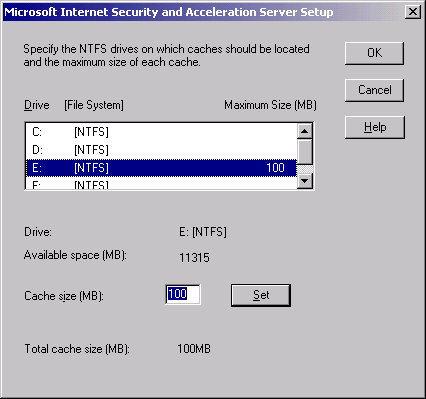Click the drive list scrollbar thumb

tap(305, 152)
